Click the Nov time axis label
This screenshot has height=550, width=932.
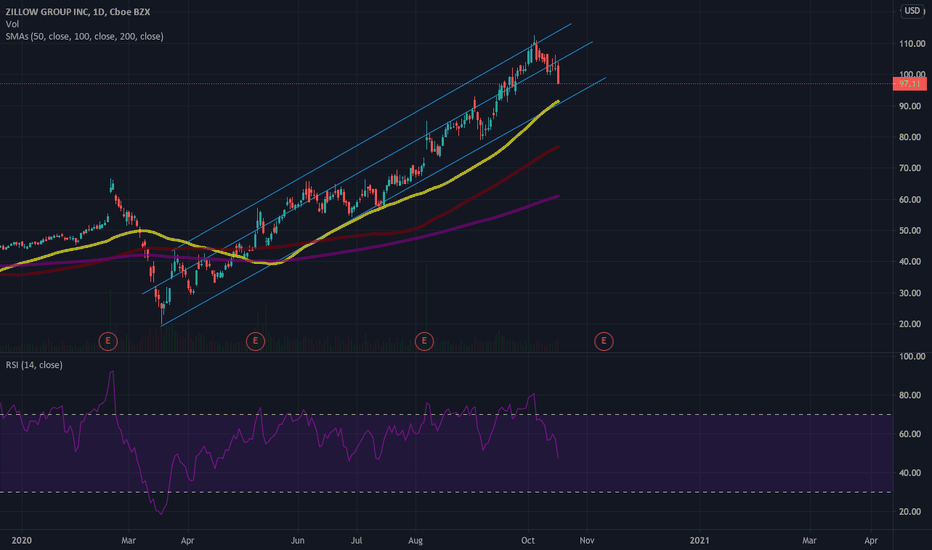point(587,540)
